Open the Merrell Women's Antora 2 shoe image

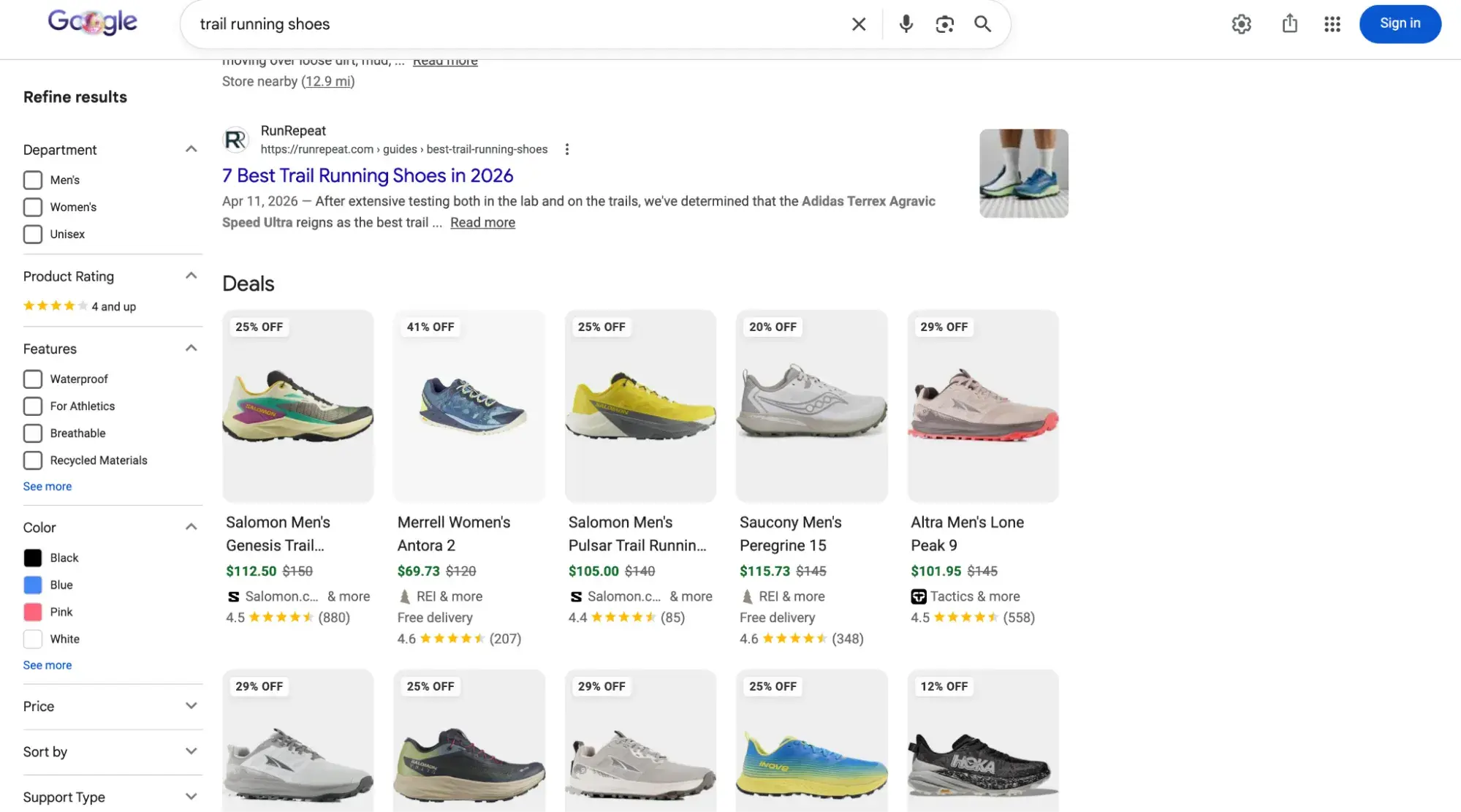click(x=469, y=406)
